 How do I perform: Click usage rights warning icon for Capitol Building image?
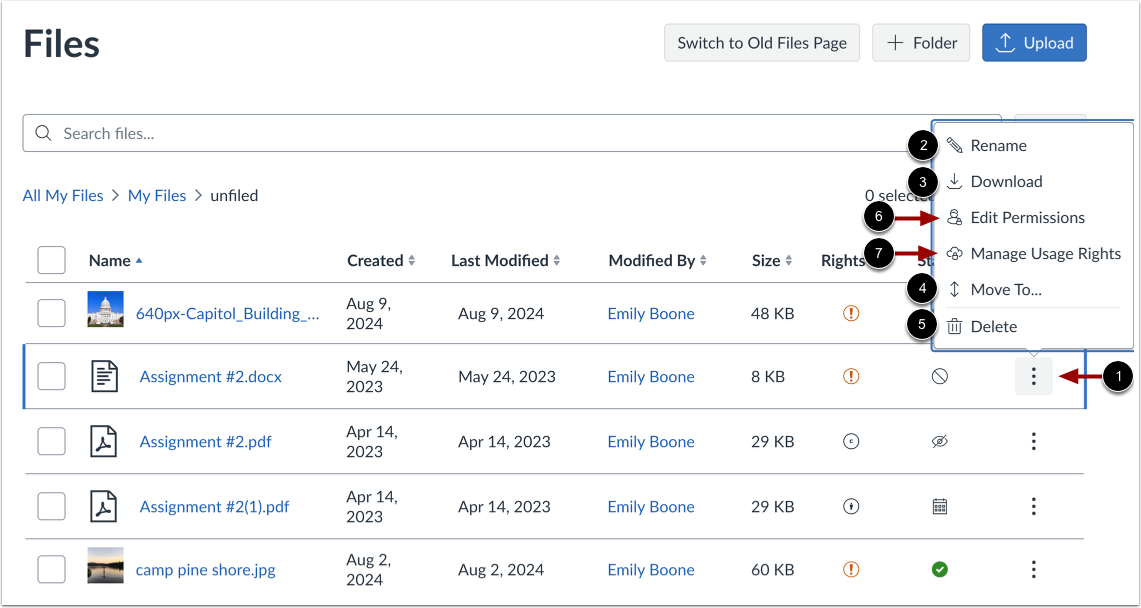pyautogui.click(x=851, y=314)
